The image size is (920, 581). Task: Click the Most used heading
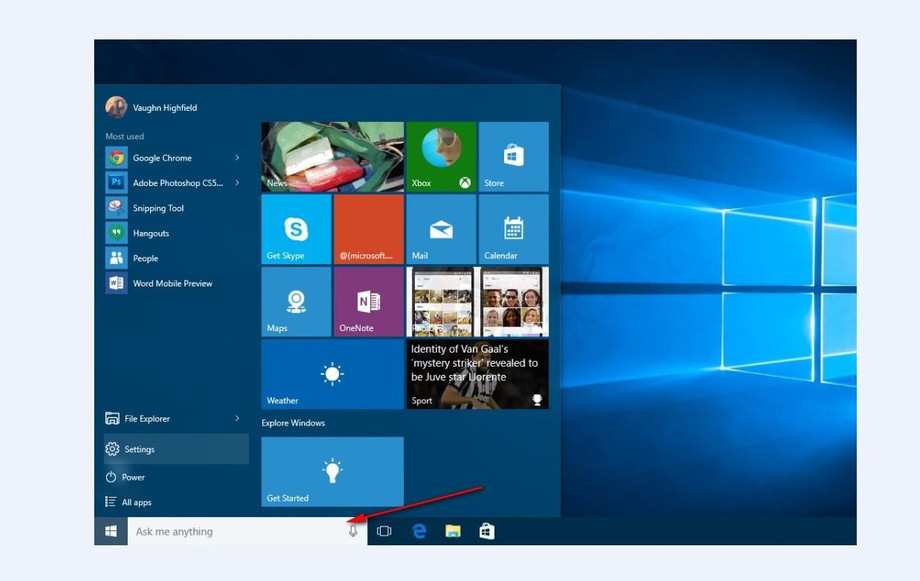[x=124, y=136]
